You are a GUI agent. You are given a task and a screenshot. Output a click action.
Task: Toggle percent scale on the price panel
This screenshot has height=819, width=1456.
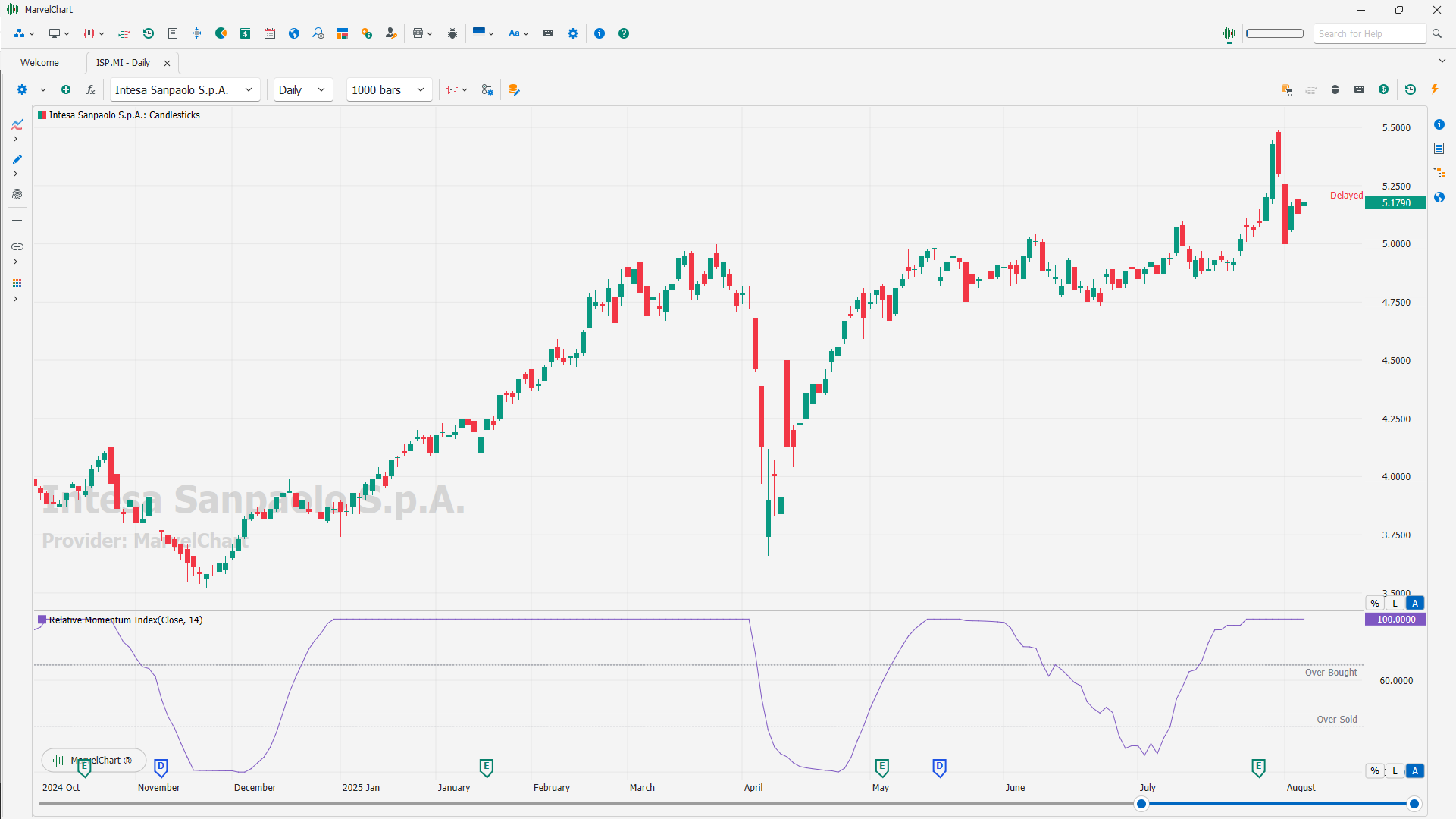1375,604
